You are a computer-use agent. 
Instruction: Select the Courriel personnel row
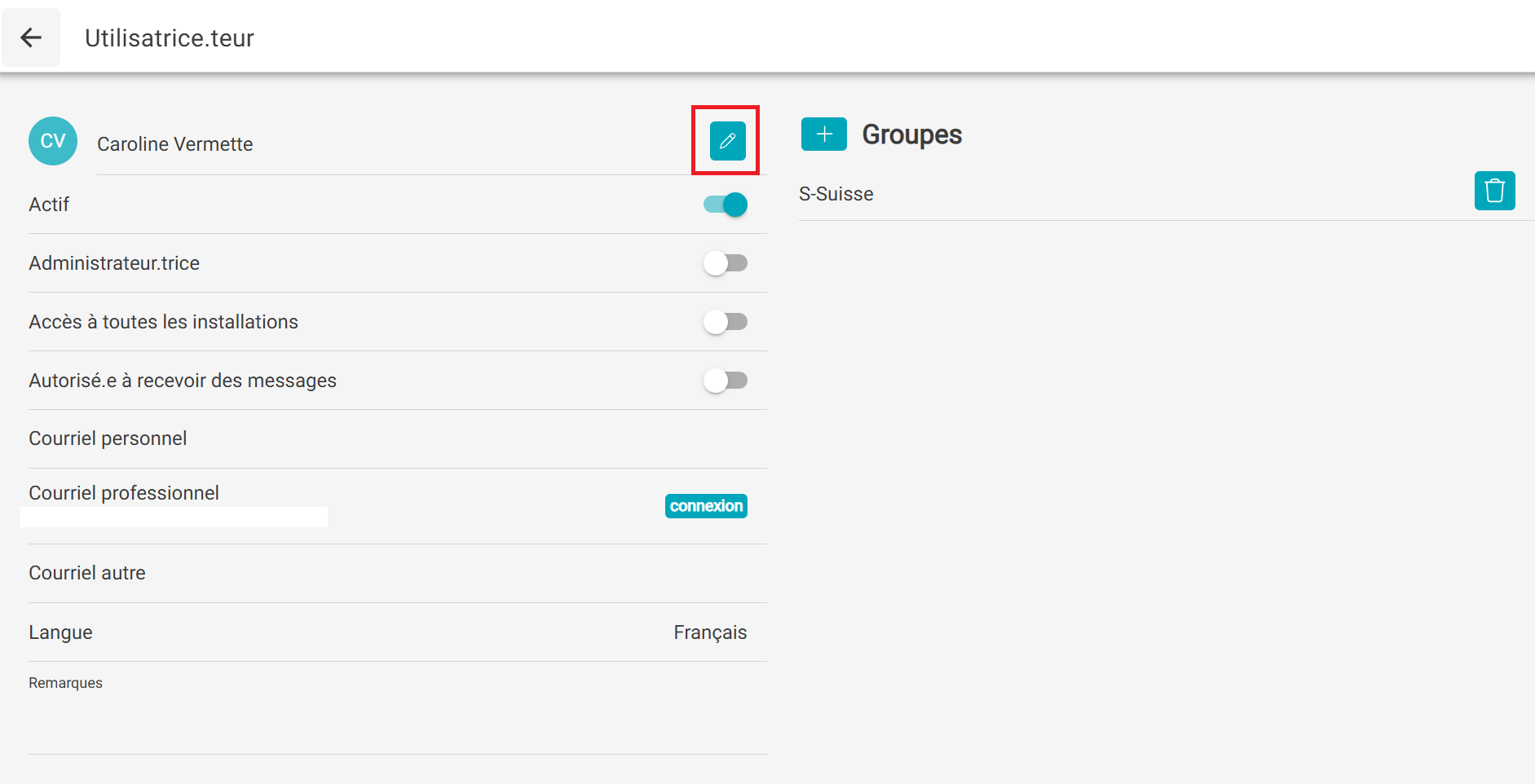tap(397, 439)
